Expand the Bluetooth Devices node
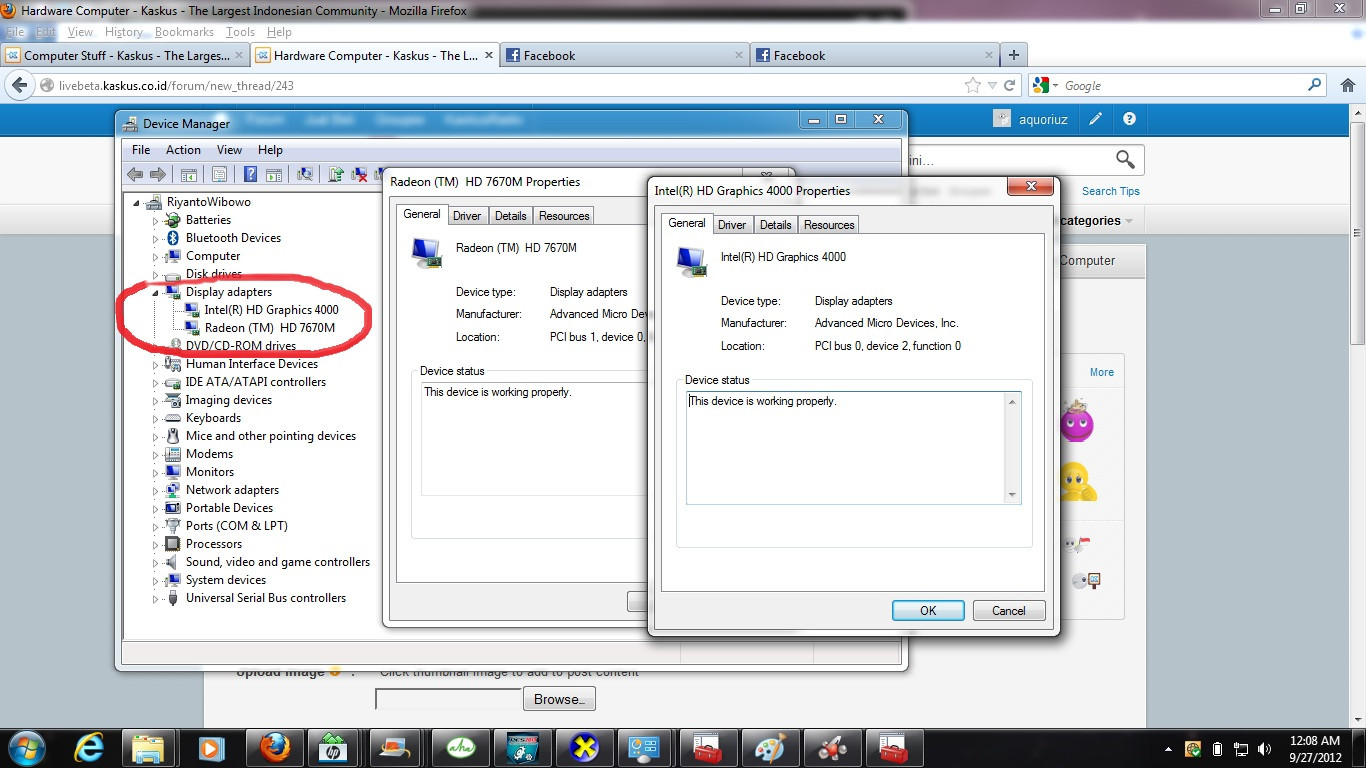1366x768 pixels. pos(155,239)
